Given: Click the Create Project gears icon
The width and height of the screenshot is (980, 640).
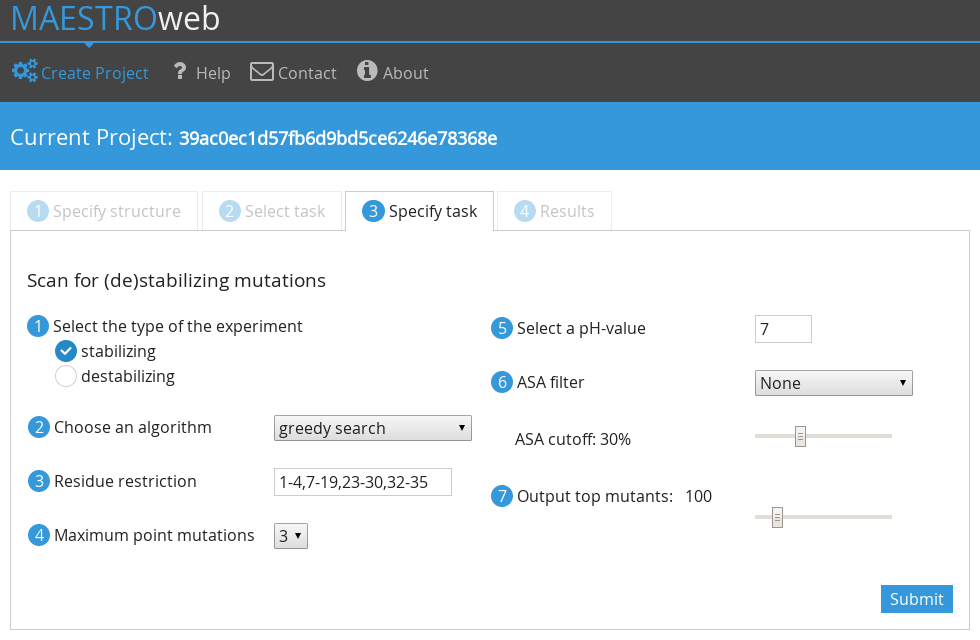Looking at the screenshot, I should [25, 71].
